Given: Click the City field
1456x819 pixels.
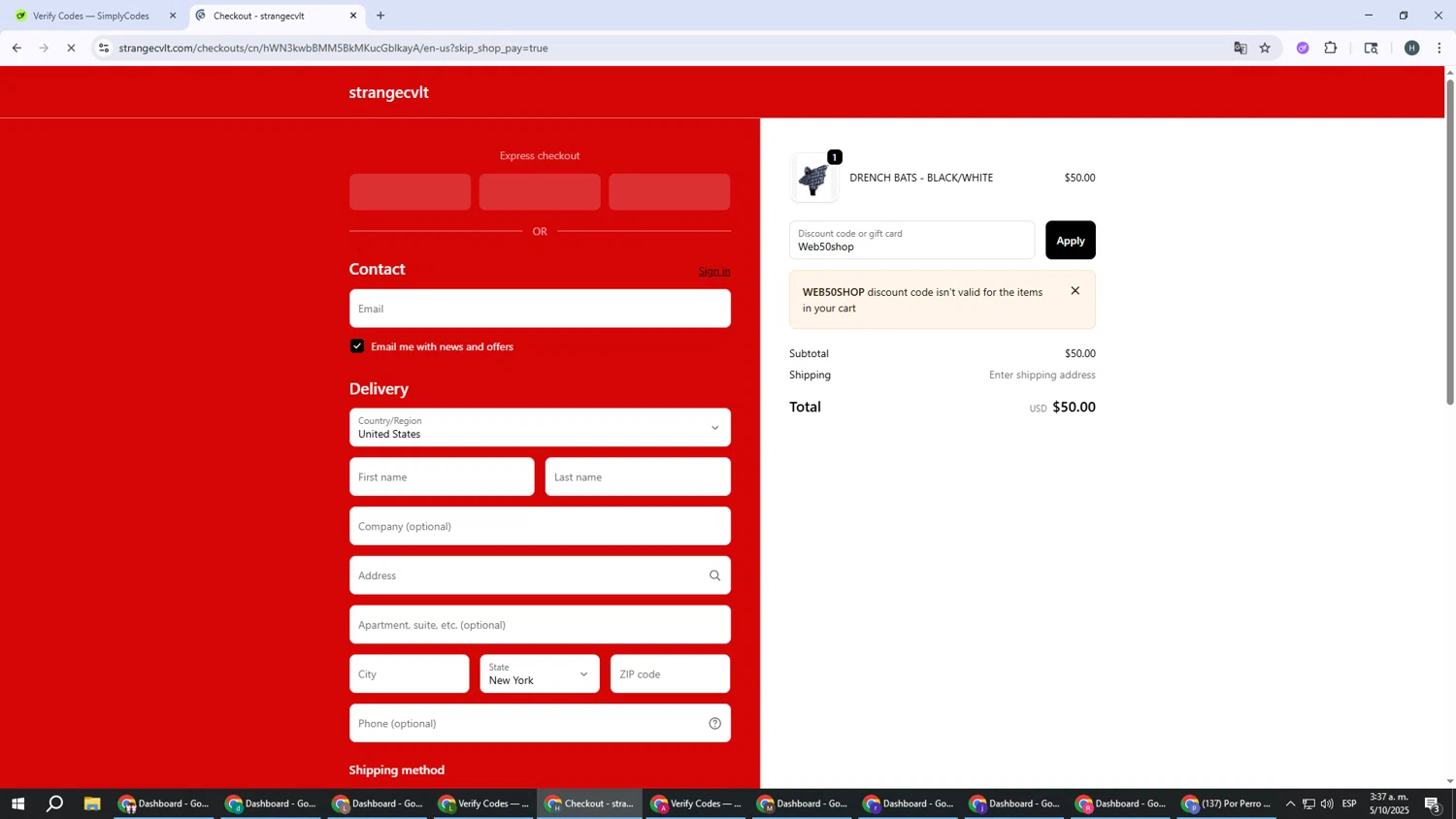Looking at the screenshot, I should point(409,674).
